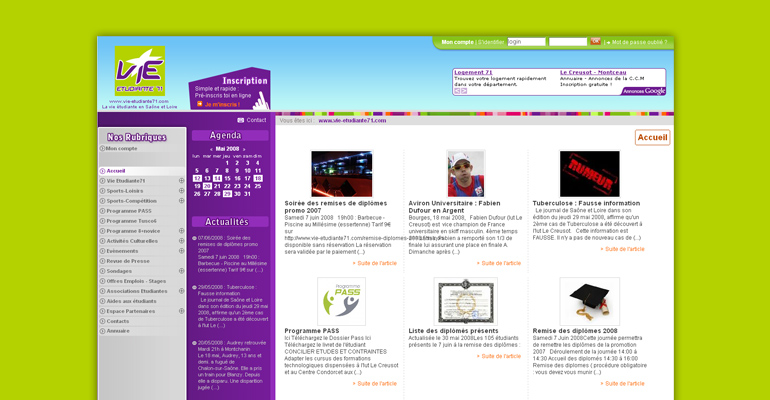The height and width of the screenshot is (400, 770).
Task: Click the Contact envelope icon
Action: 241,120
